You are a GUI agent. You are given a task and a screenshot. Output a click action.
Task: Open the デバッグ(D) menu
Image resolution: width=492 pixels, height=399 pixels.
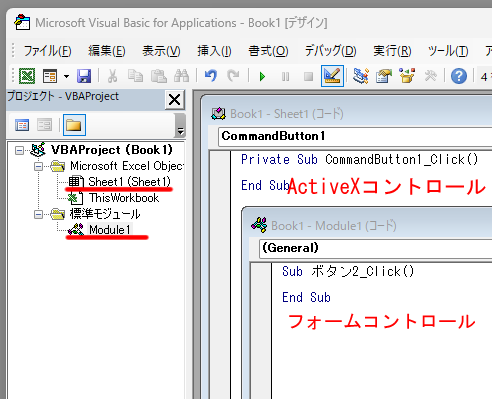pos(330,51)
